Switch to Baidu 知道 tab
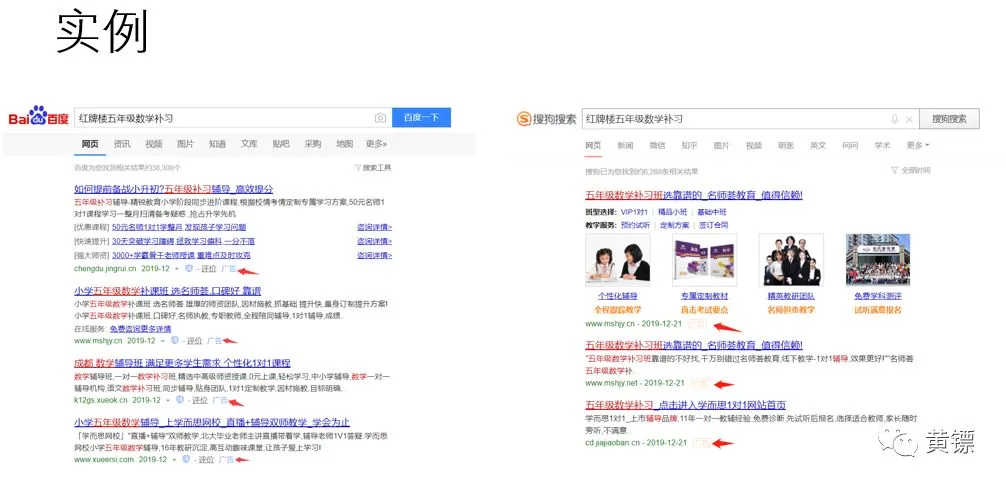The image size is (1007, 486). pyautogui.click(x=217, y=144)
